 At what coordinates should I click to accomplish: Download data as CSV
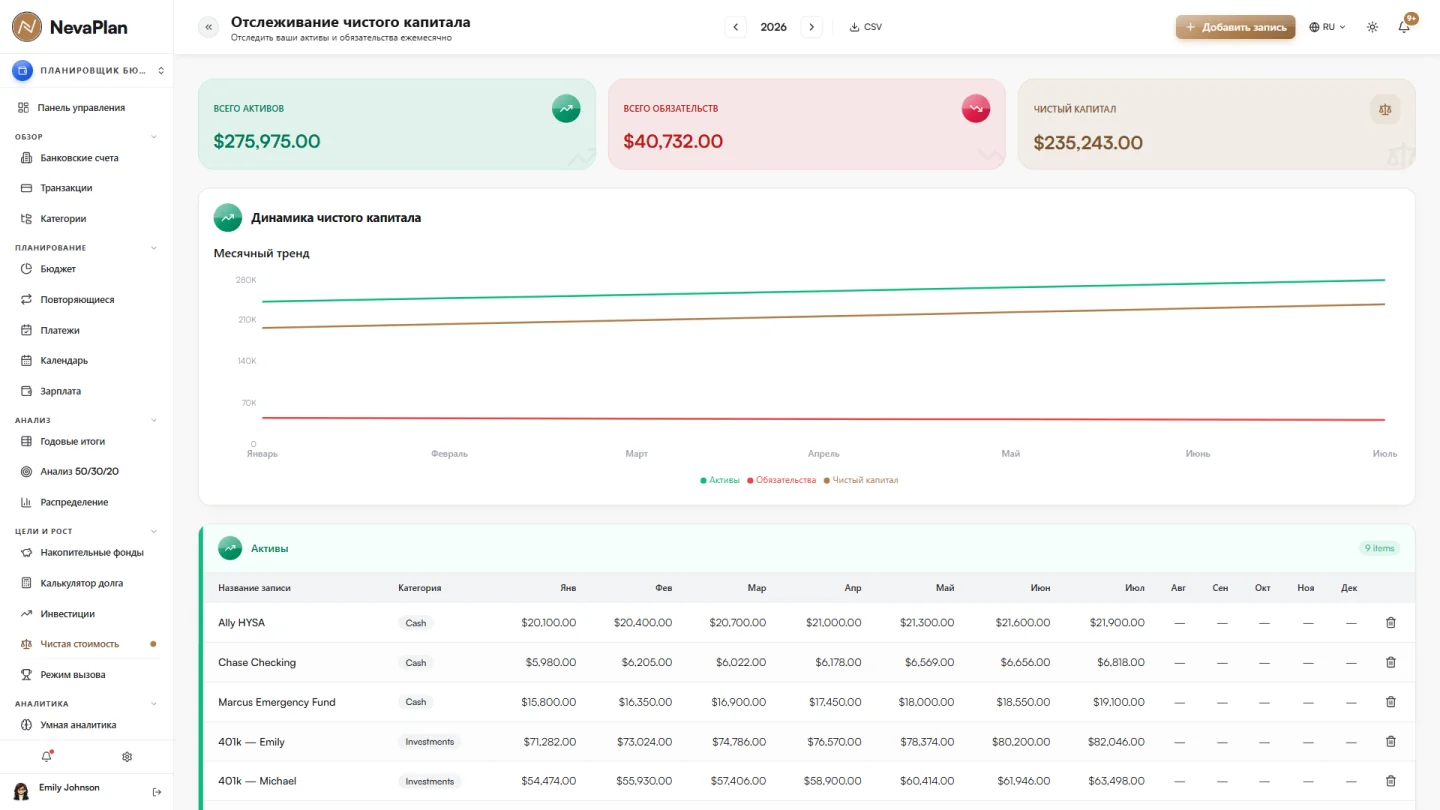[x=866, y=27]
